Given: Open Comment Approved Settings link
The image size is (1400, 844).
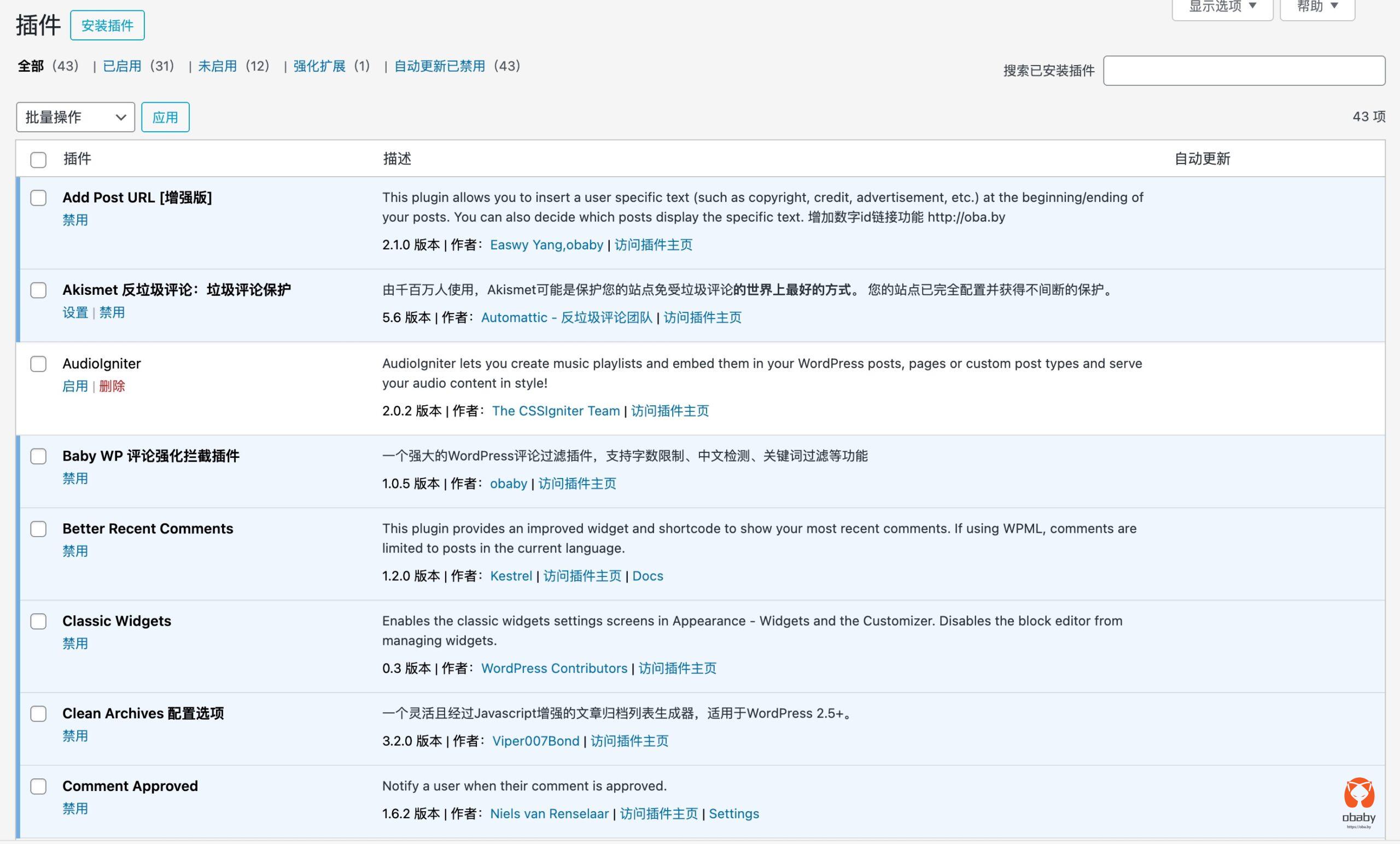Looking at the screenshot, I should [733, 814].
